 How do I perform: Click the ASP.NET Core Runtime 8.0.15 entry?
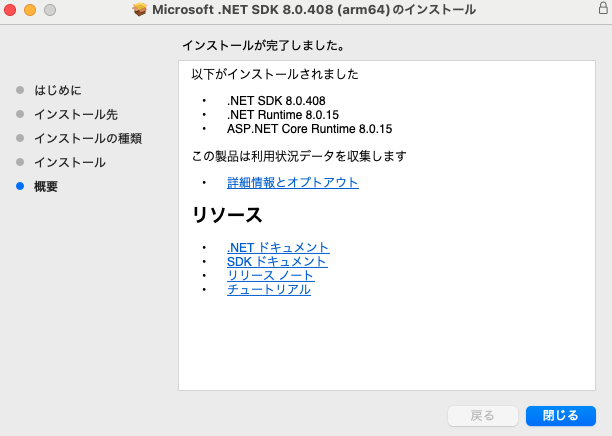309,129
